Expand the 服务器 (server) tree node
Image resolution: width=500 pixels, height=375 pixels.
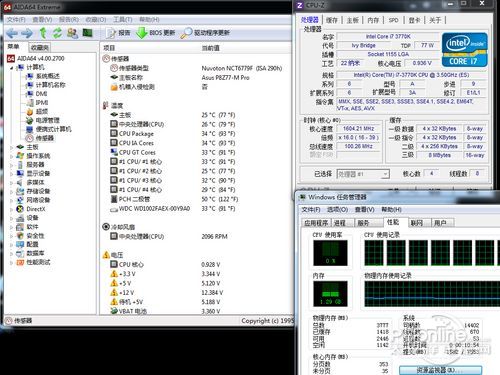[11, 165]
